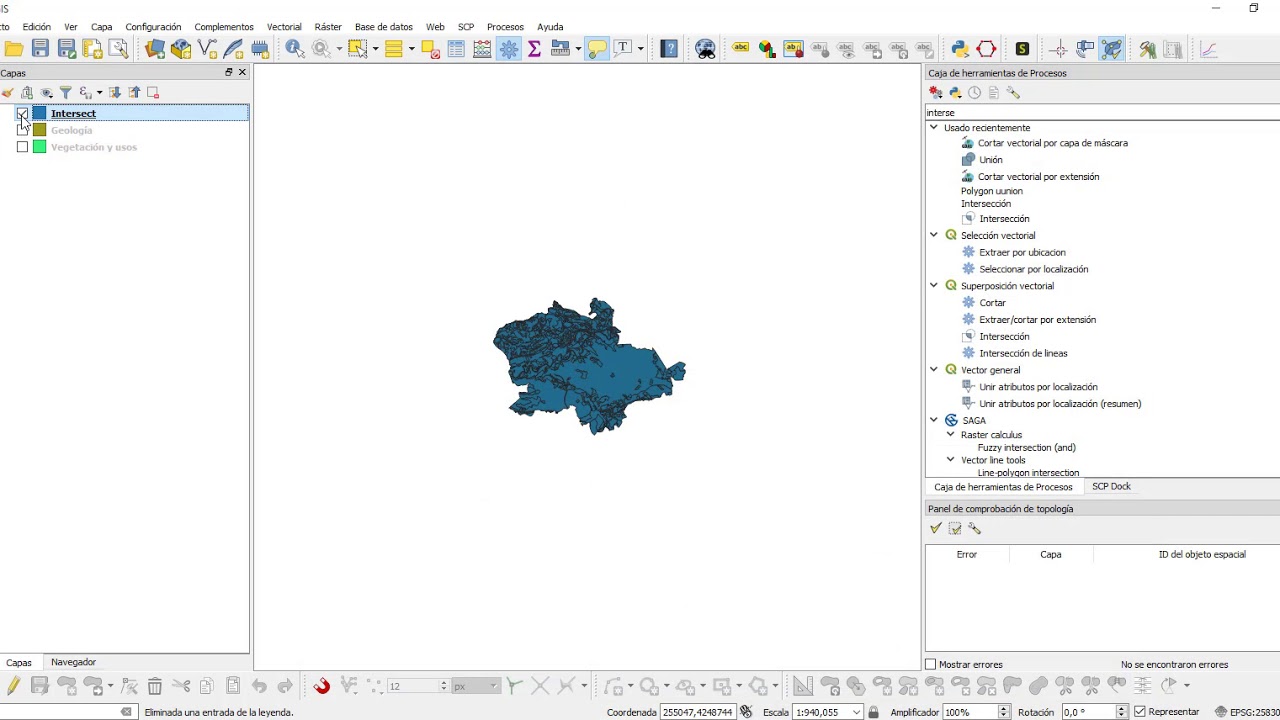
Task: Open the Vectorial menu
Action: tap(284, 27)
